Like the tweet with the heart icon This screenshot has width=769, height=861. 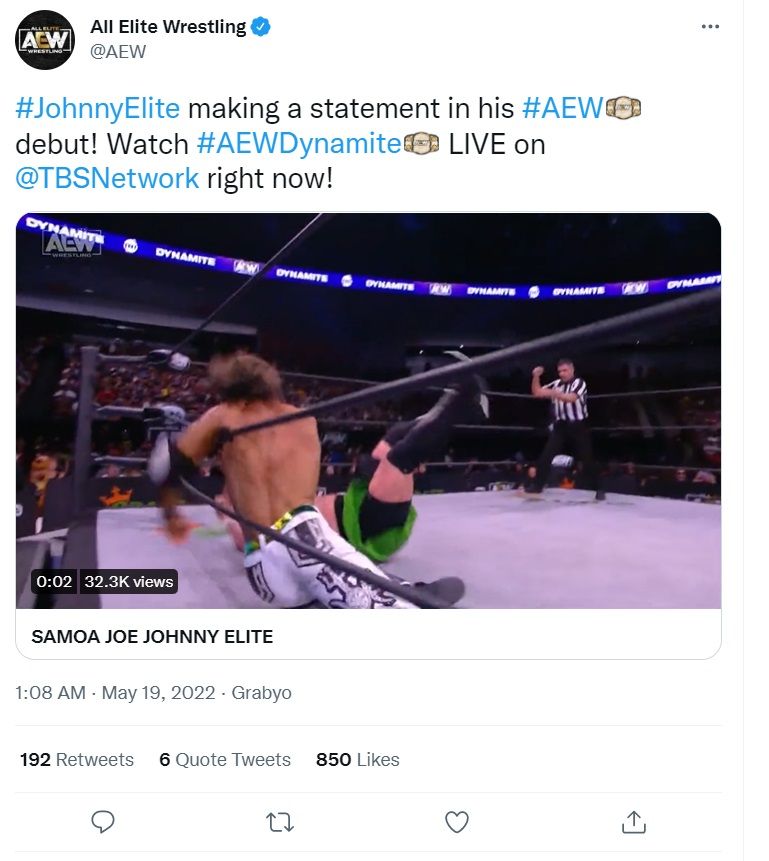pyautogui.click(x=457, y=822)
